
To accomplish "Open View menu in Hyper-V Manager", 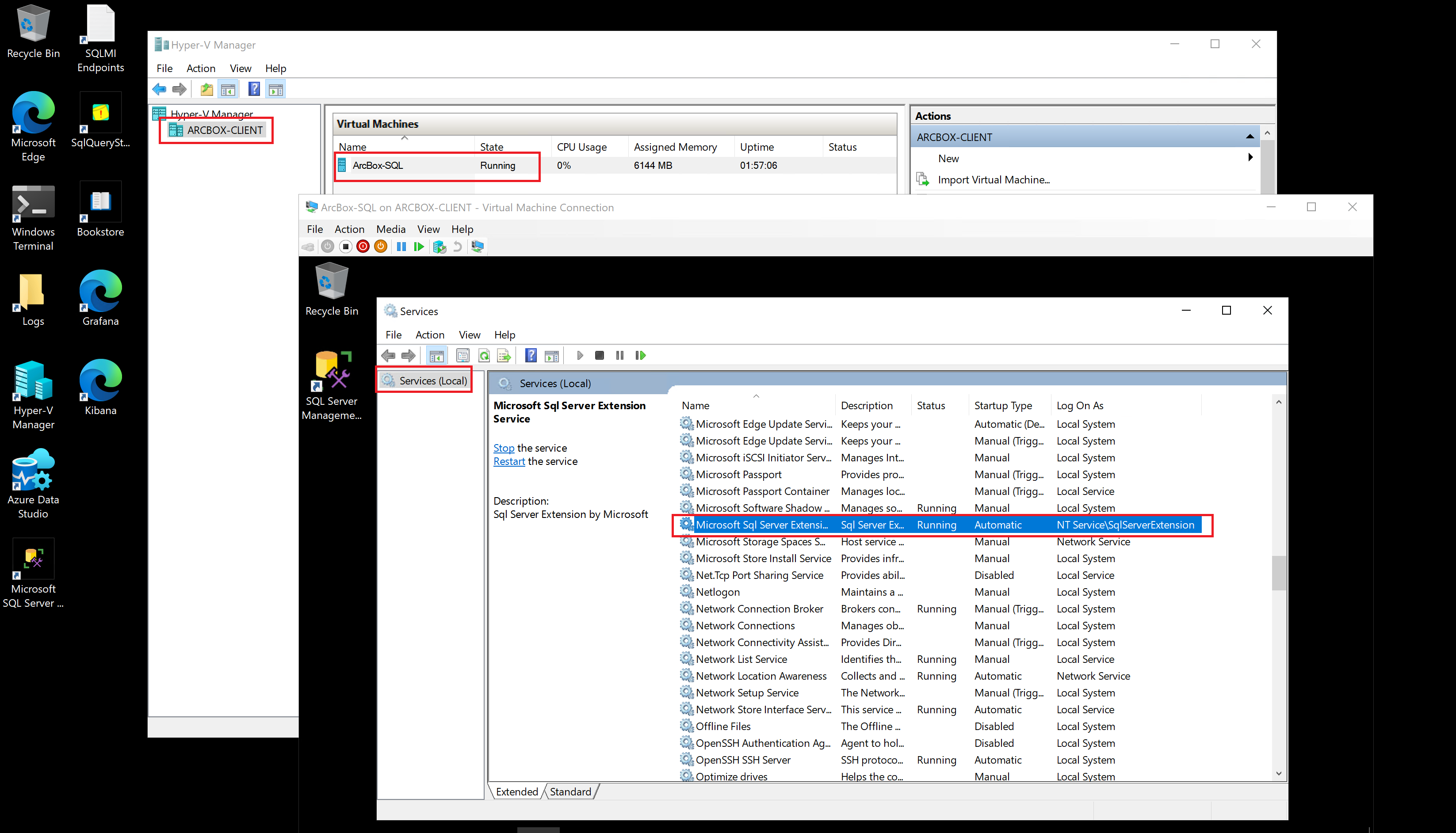I will [241, 68].
